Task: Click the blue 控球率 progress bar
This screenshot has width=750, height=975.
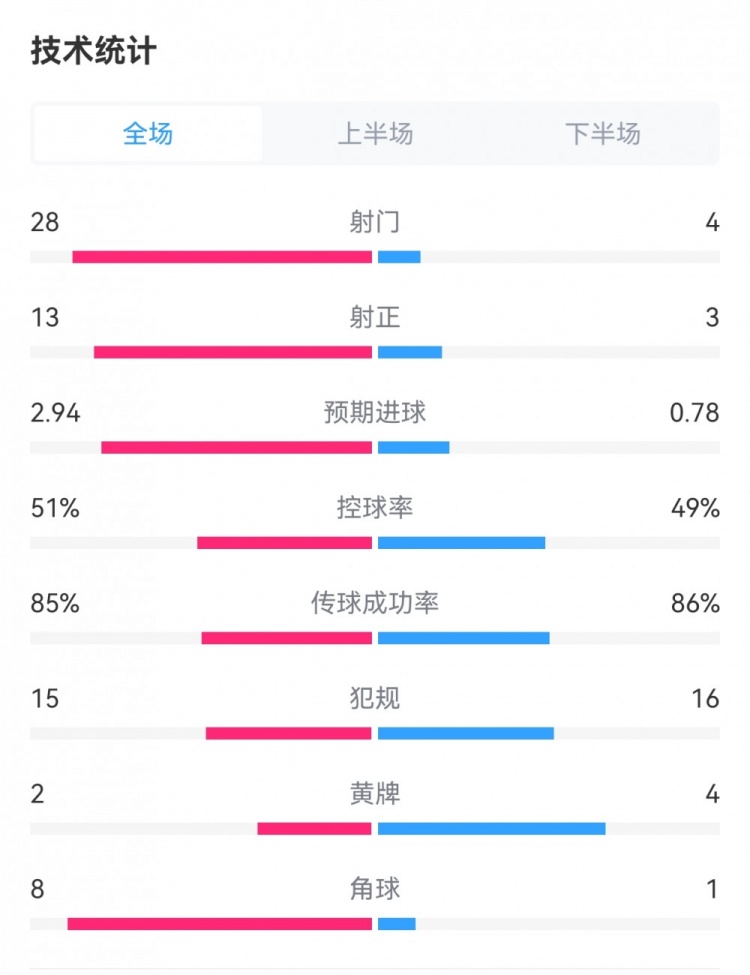Action: (x=462, y=543)
